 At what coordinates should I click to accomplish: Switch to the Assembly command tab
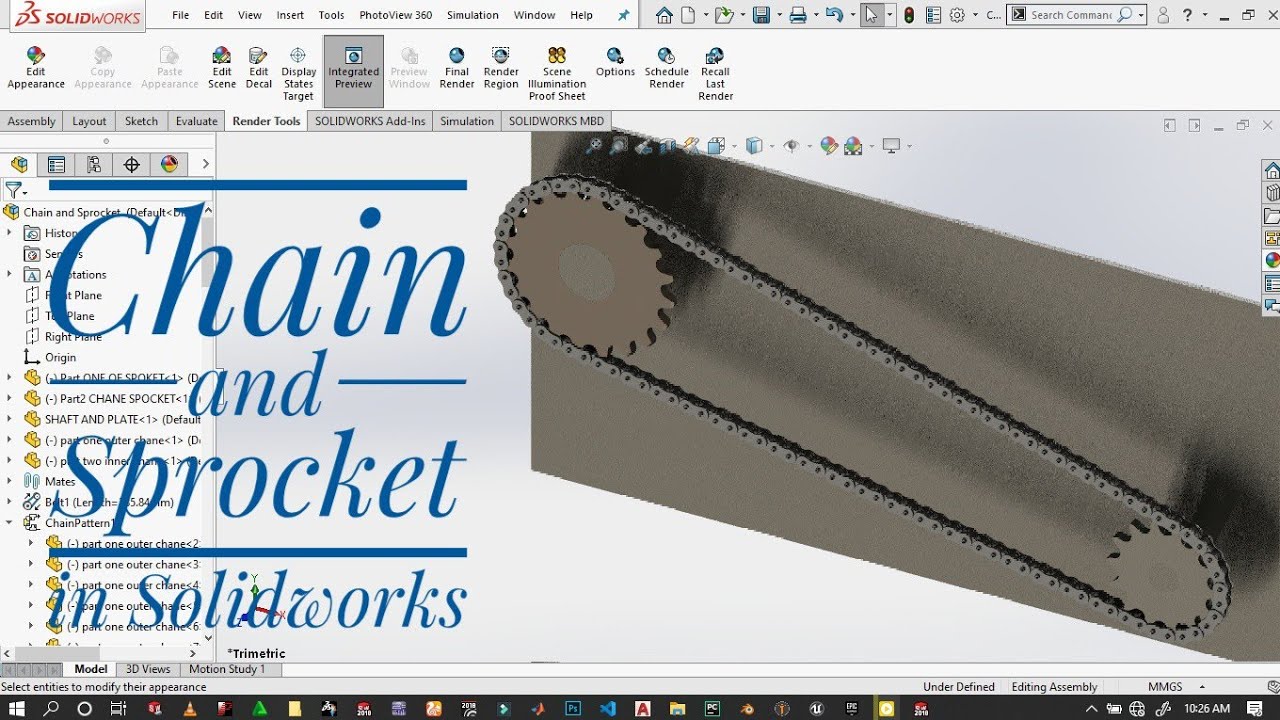coord(32,121)
